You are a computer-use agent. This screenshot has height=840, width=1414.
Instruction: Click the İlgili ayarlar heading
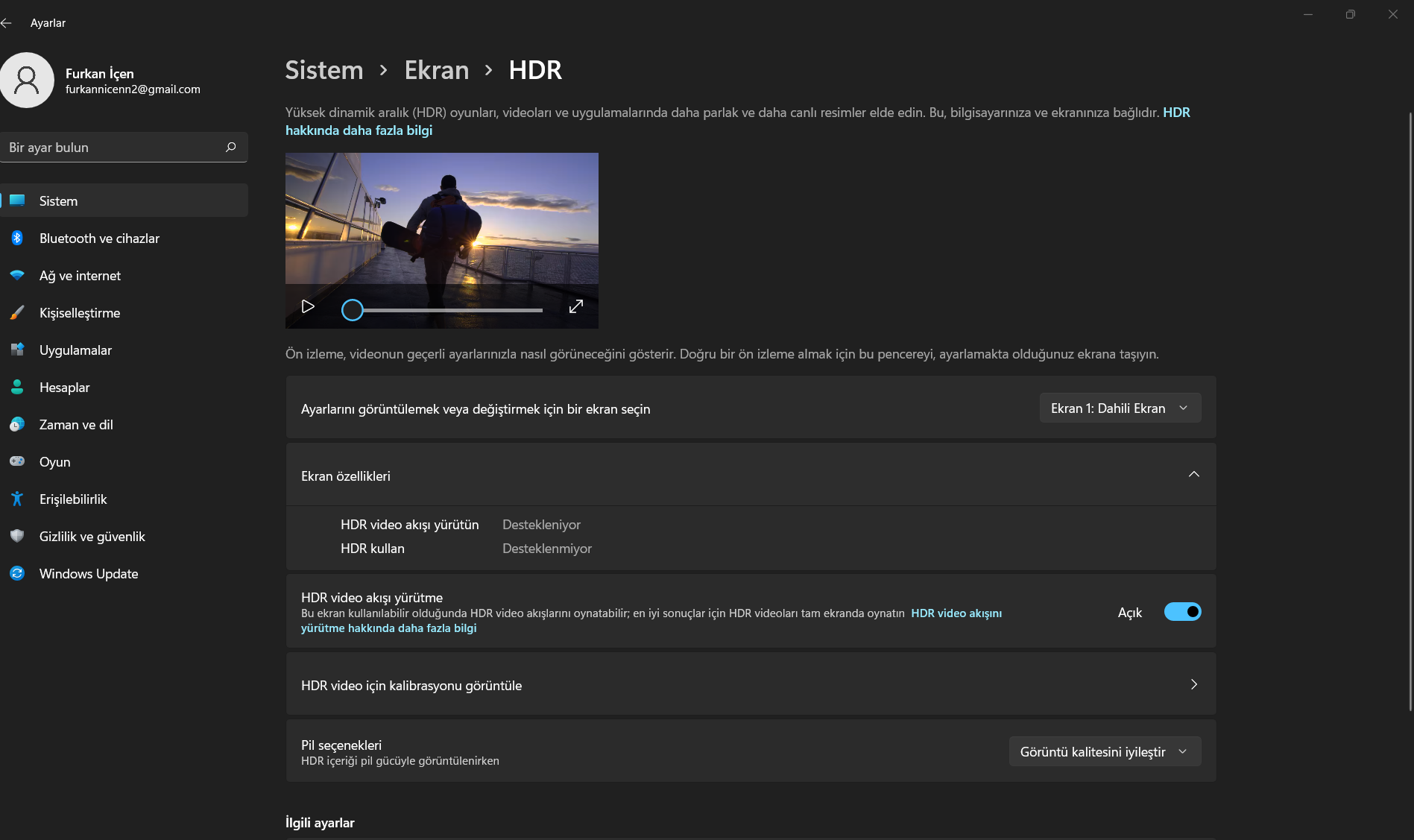320,822
